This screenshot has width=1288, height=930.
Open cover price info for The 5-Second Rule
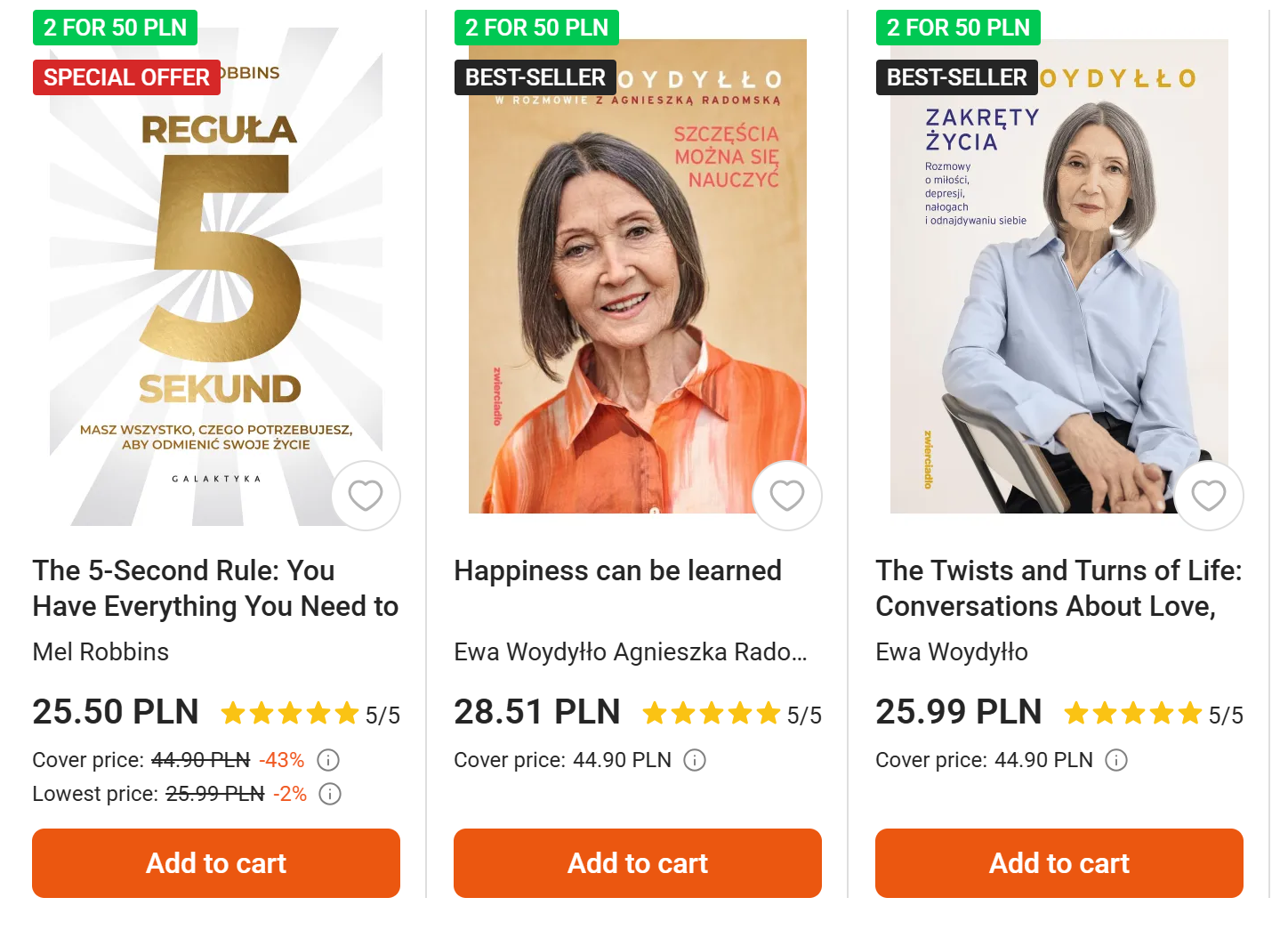(328, 760)
